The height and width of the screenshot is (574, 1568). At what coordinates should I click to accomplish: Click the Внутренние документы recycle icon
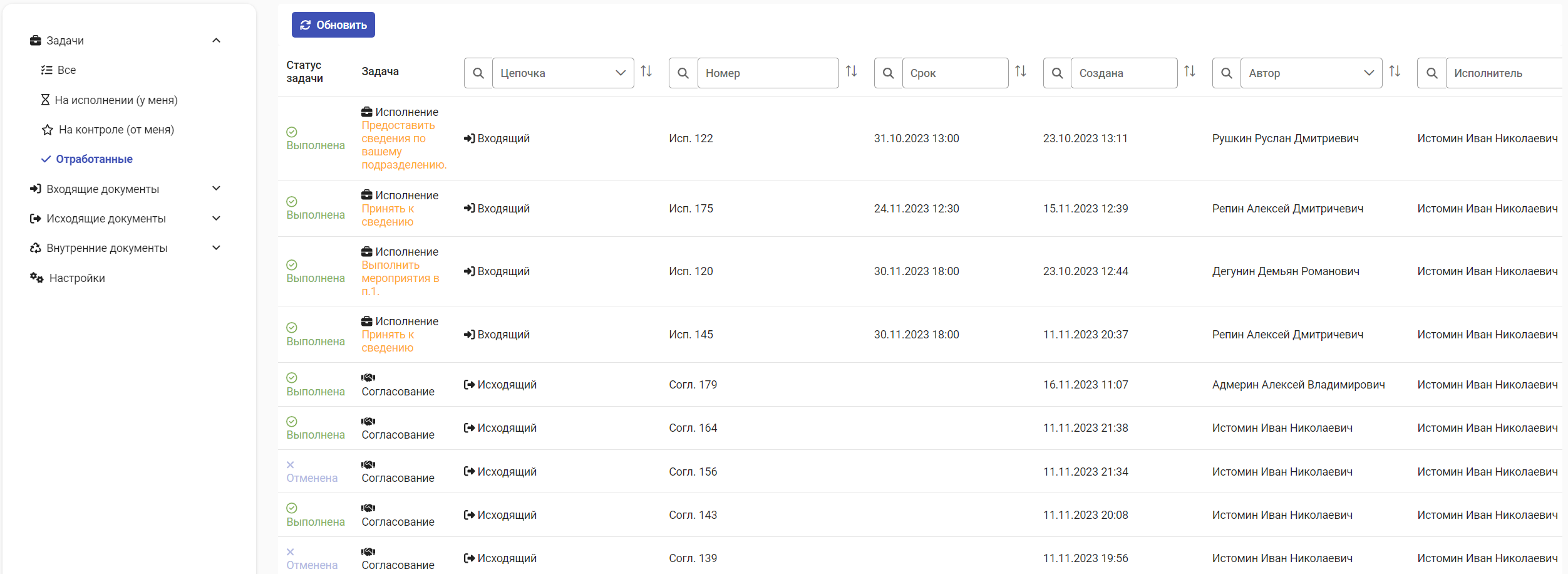(x=36, y=248)
